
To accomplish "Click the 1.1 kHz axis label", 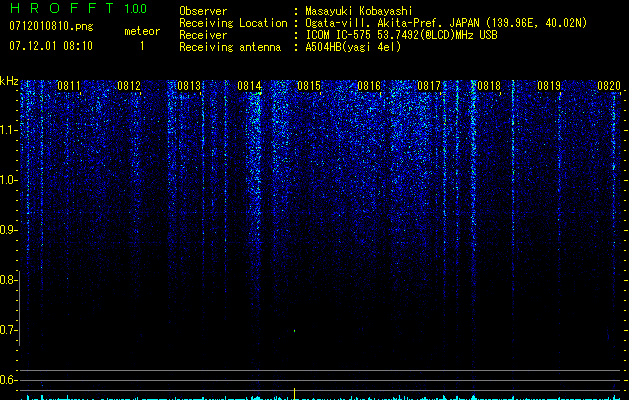I will (8, 130).
